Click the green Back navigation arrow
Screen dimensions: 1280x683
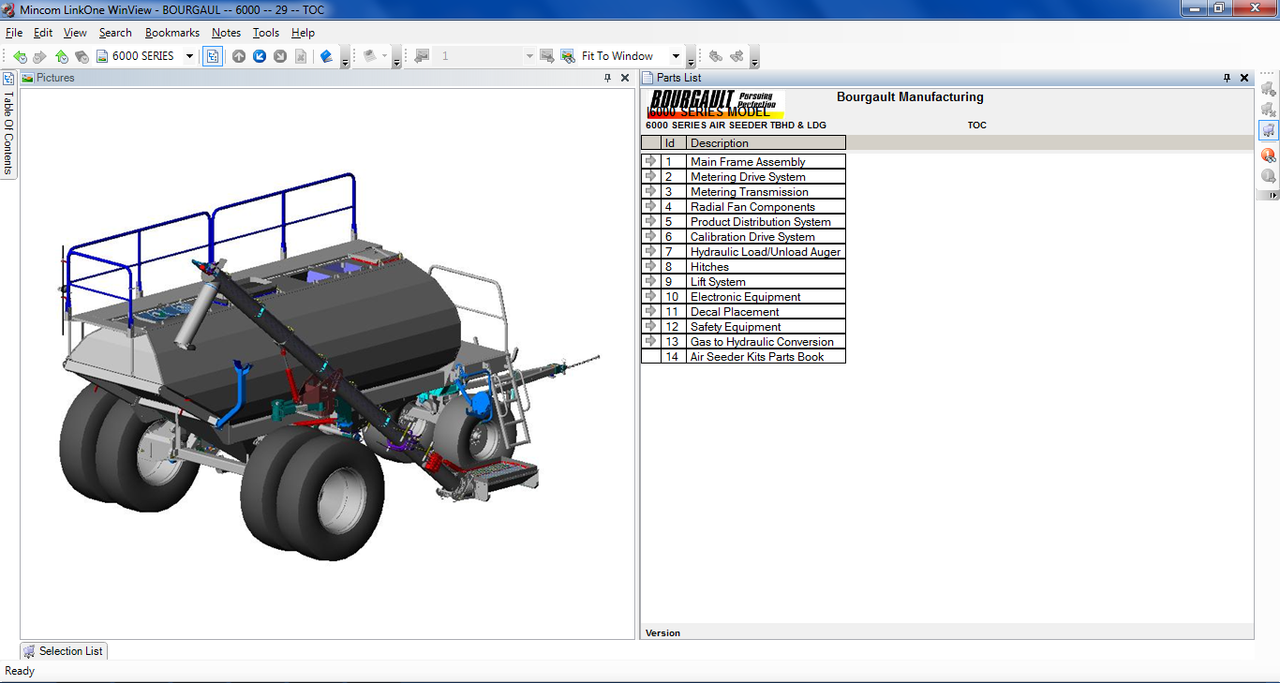coord(20,56)
